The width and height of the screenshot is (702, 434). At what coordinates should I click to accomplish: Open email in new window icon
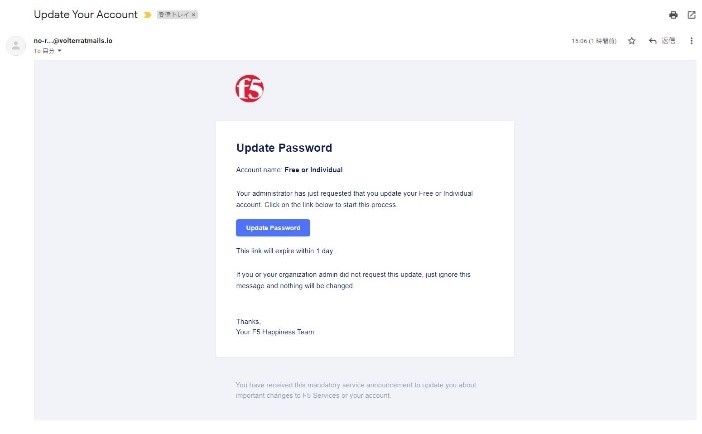(x=691, y=15)
